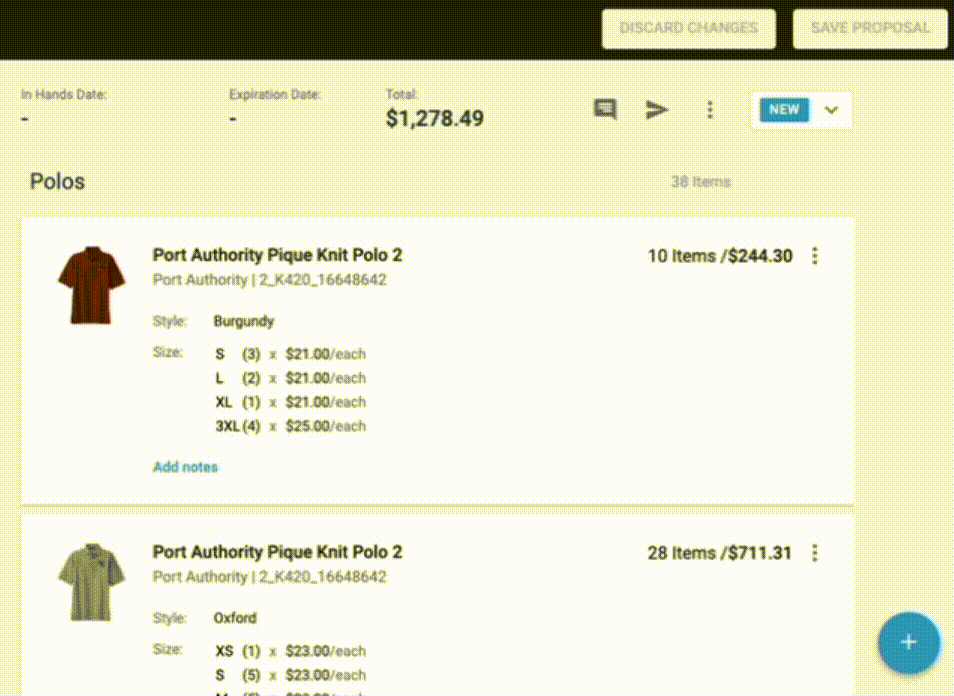Click the $1,278.49 total amount

[x=434, y=118]
